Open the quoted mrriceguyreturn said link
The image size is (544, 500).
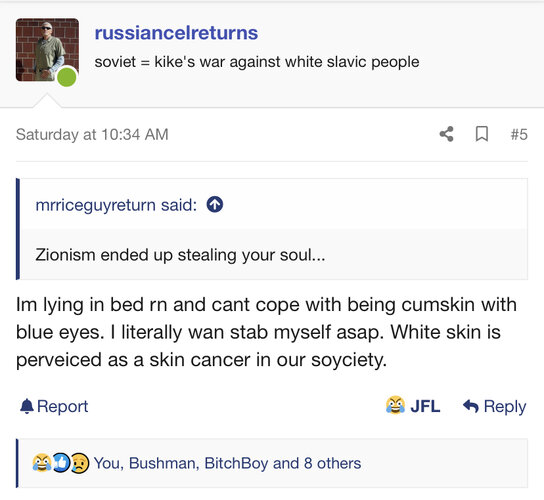coord(116,205)
